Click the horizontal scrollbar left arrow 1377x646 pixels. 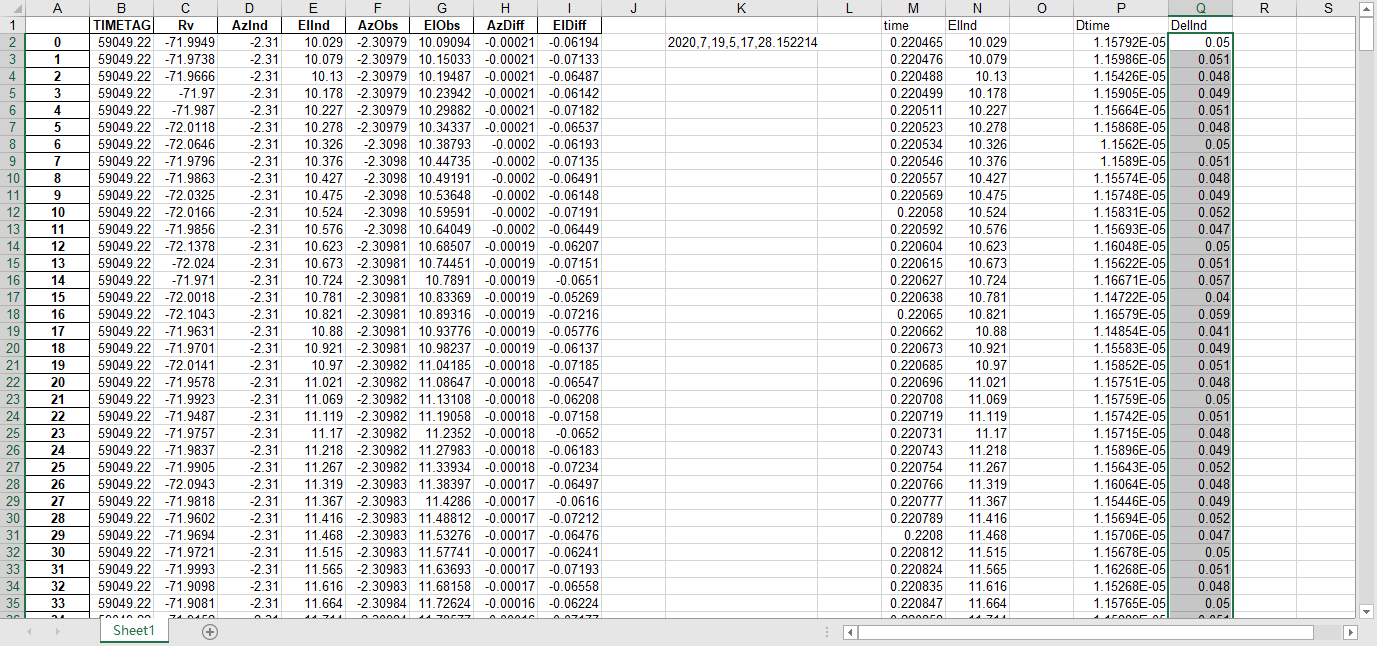point(850,633)
